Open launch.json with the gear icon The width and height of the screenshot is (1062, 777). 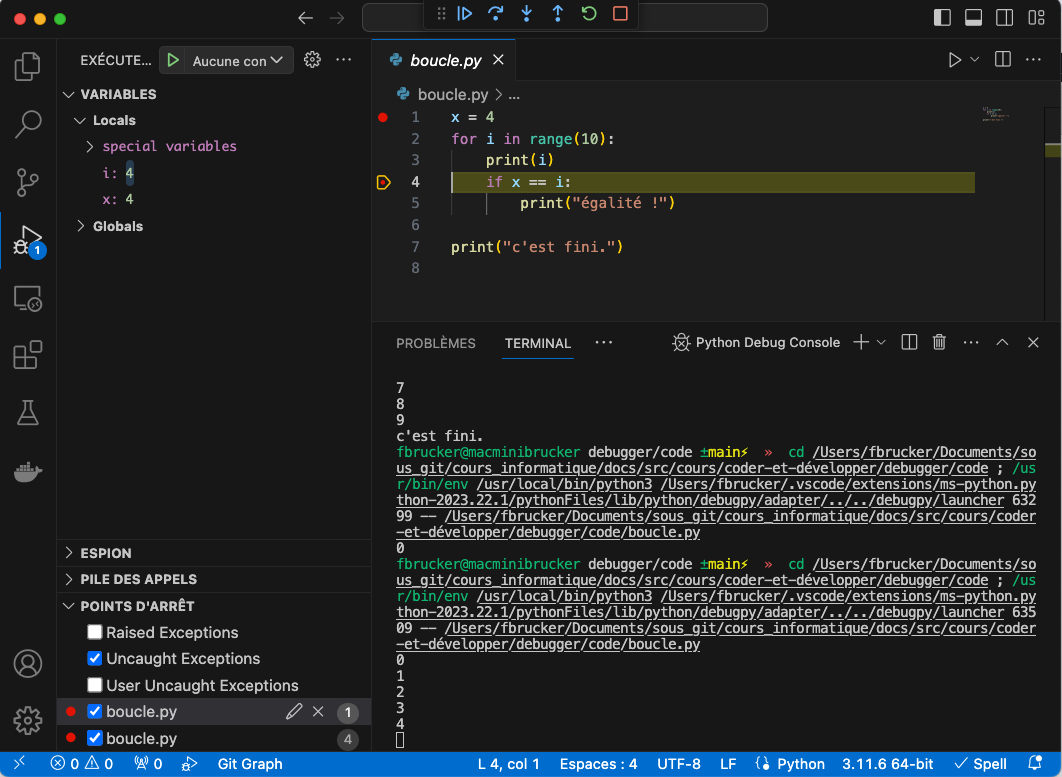click(x=312, y=60)
